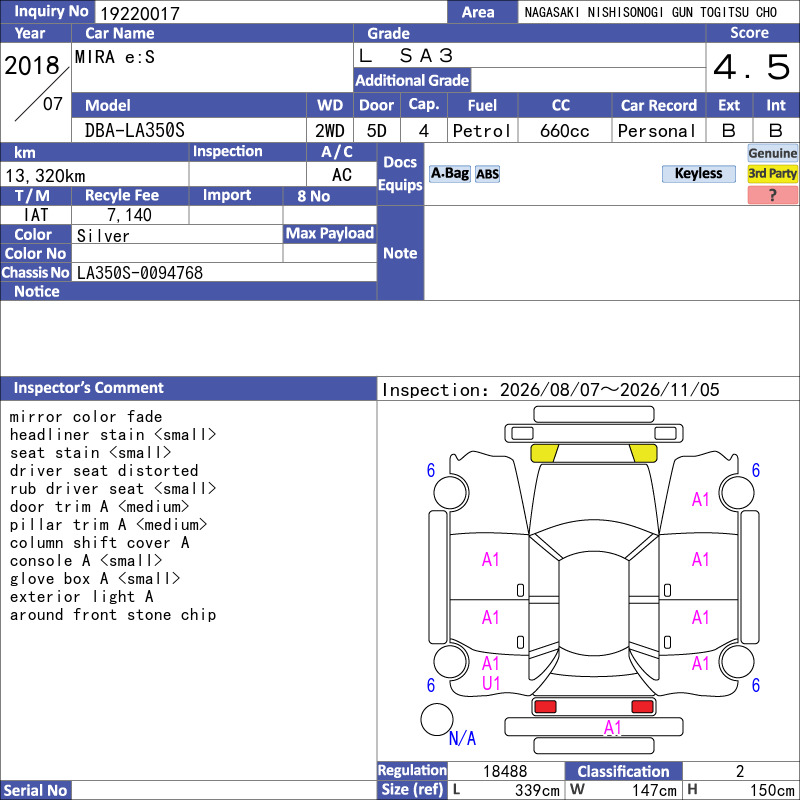The width and height of the screenshot is (800, 800).
Task: Click the left red tail light
Action: click(x=545, y=707)
